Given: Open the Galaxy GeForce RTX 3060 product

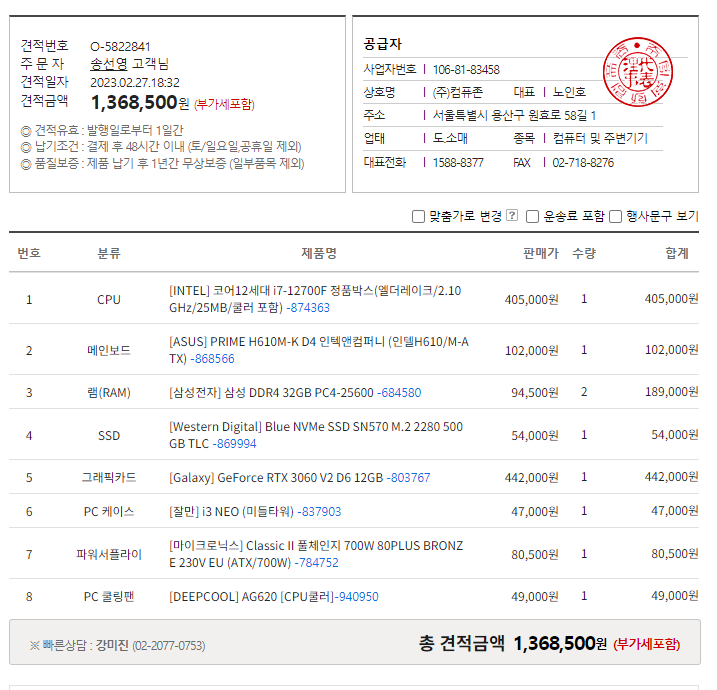Looking at the screenshot, I should click(x=276, y=478).
